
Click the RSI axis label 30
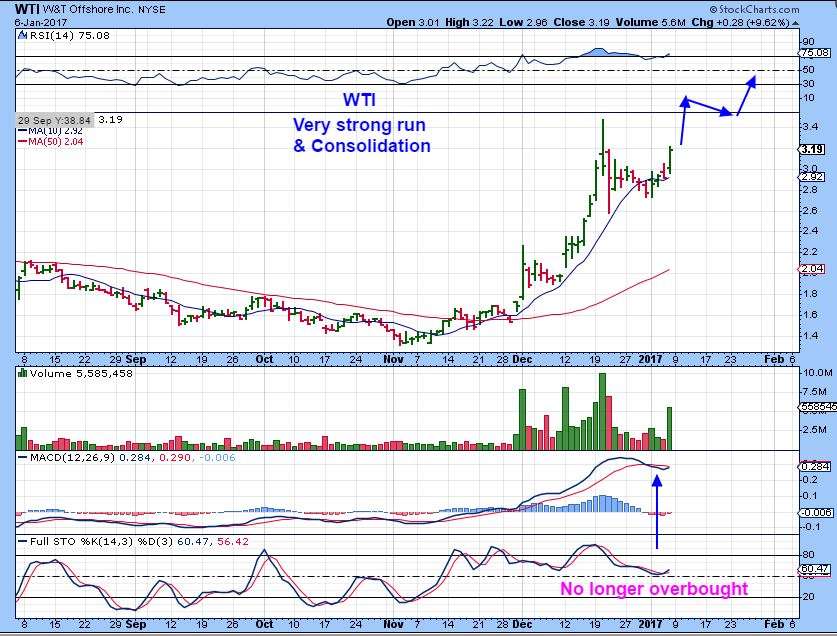pos(808,84)
